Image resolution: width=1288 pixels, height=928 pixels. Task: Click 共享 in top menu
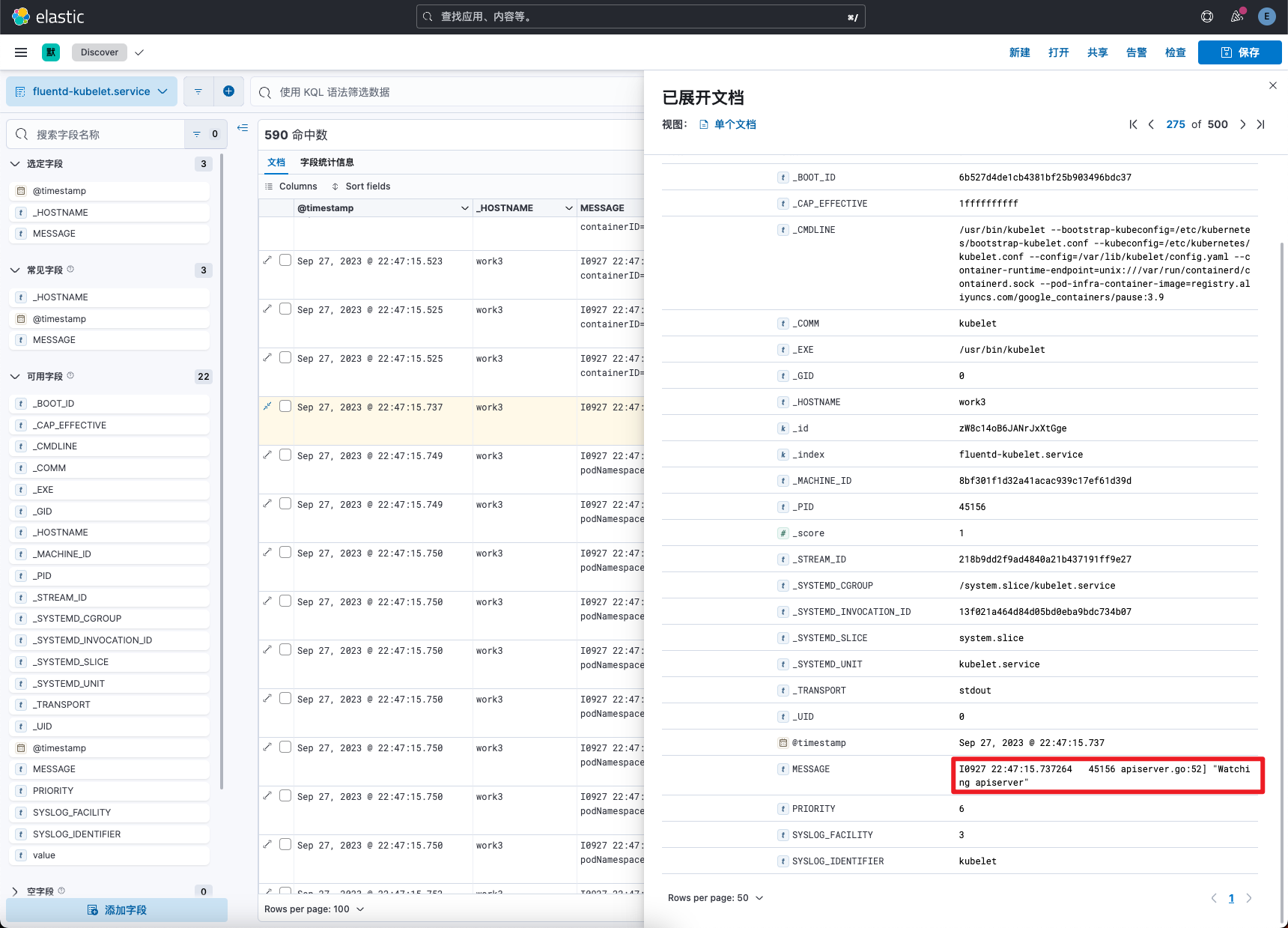pyautogui.click(x=1098, y=52)
